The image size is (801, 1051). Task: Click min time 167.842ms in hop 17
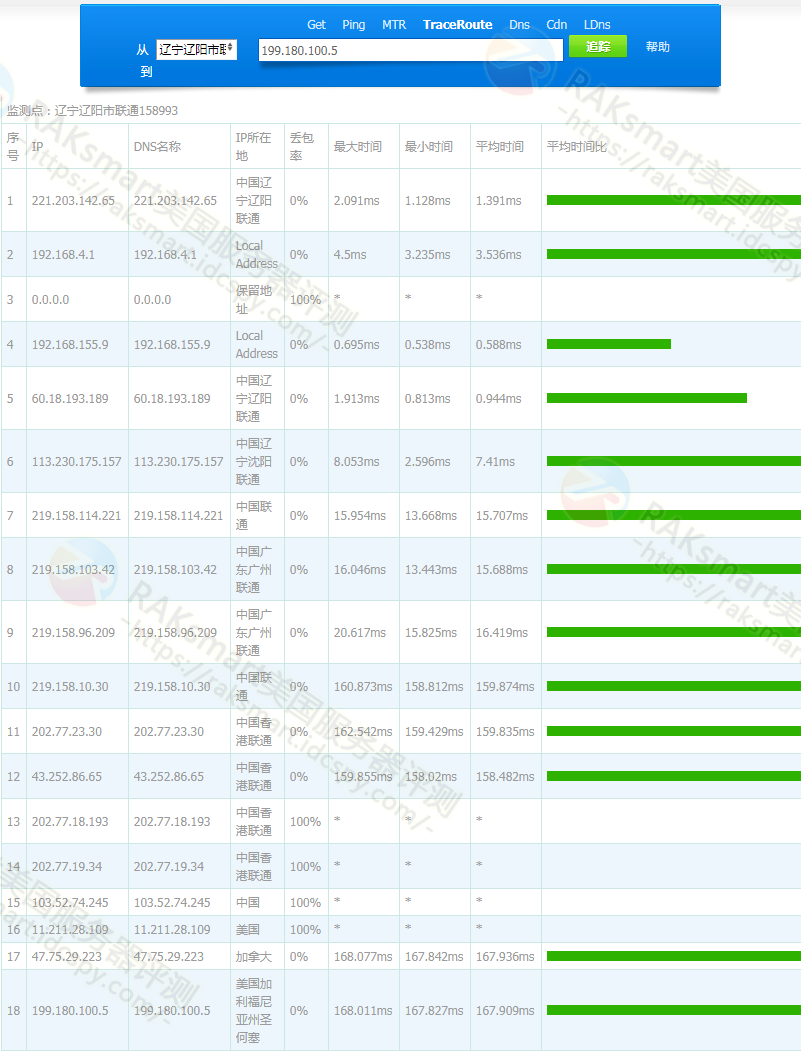point(434,956)
